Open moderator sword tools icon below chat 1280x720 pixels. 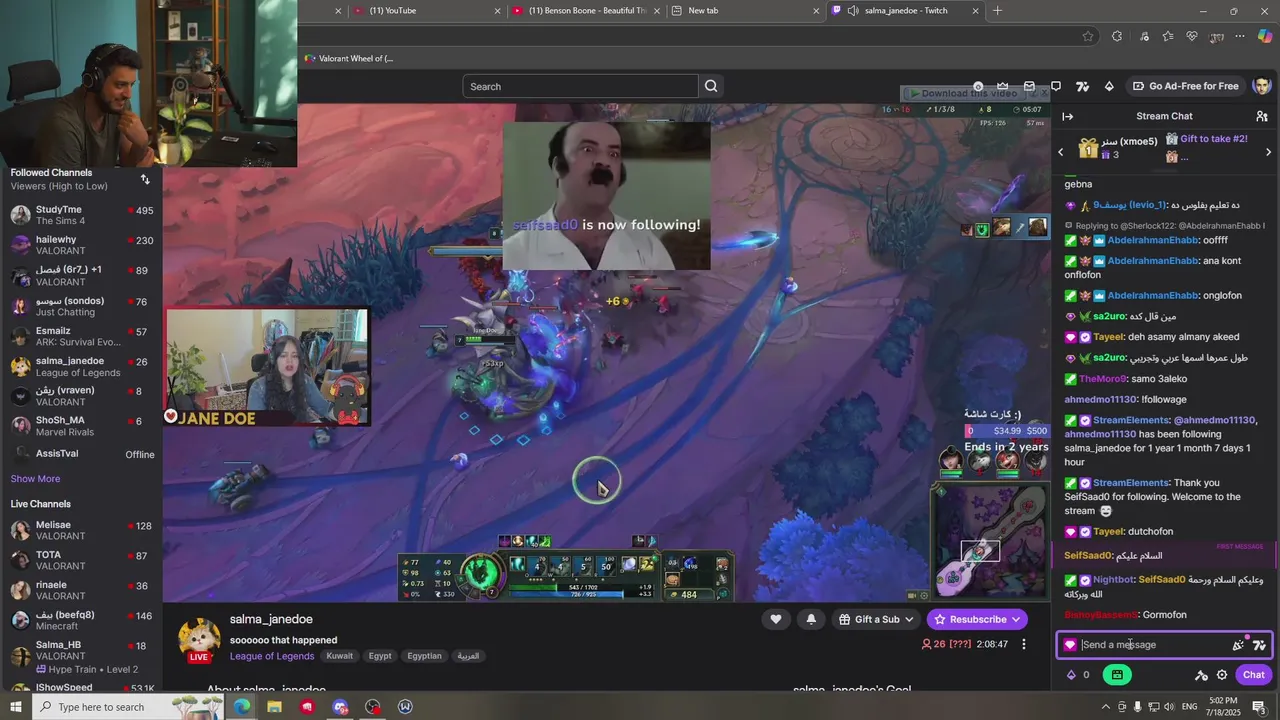pos(1201,675)
